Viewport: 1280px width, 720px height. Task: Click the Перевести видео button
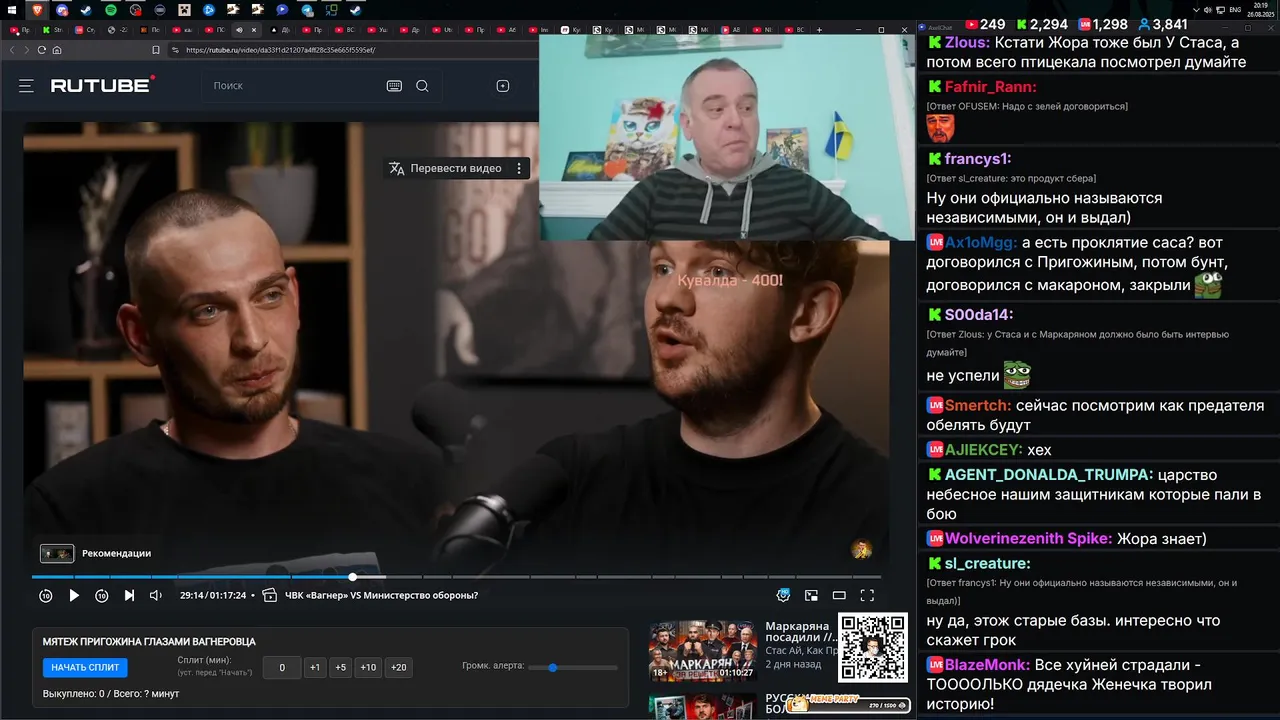pyautogui.click(x=446, y=168)
